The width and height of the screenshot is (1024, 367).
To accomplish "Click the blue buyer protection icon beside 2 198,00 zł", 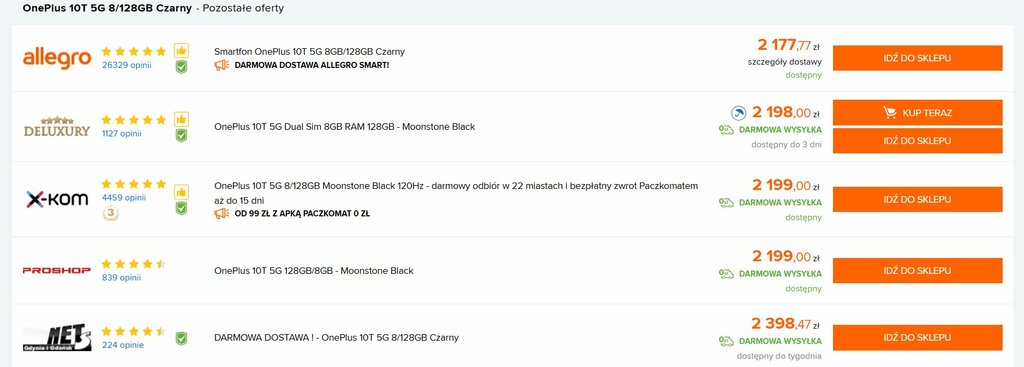I will (738, 114).
